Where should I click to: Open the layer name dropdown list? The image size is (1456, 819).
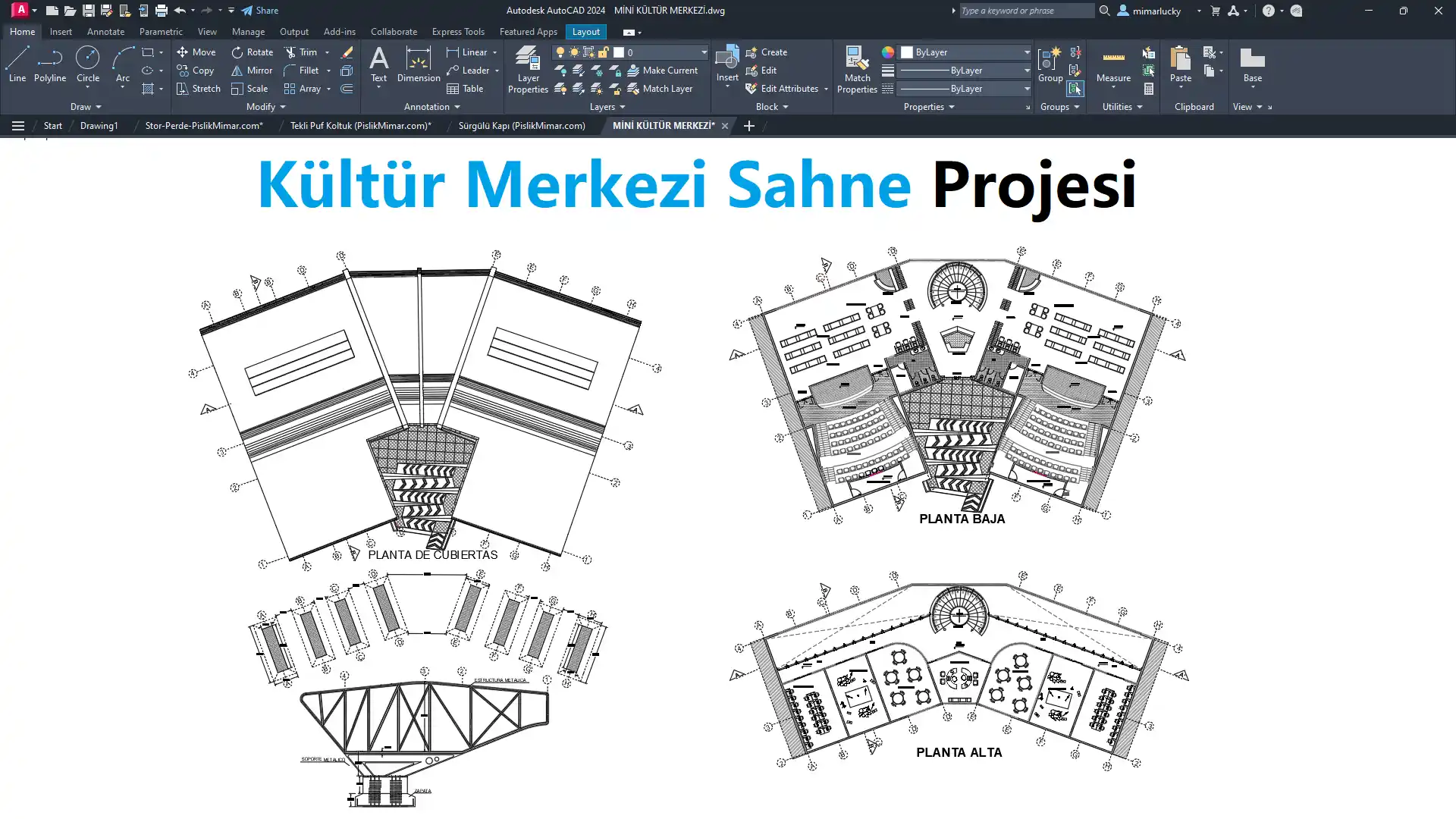tap(703, 52)
